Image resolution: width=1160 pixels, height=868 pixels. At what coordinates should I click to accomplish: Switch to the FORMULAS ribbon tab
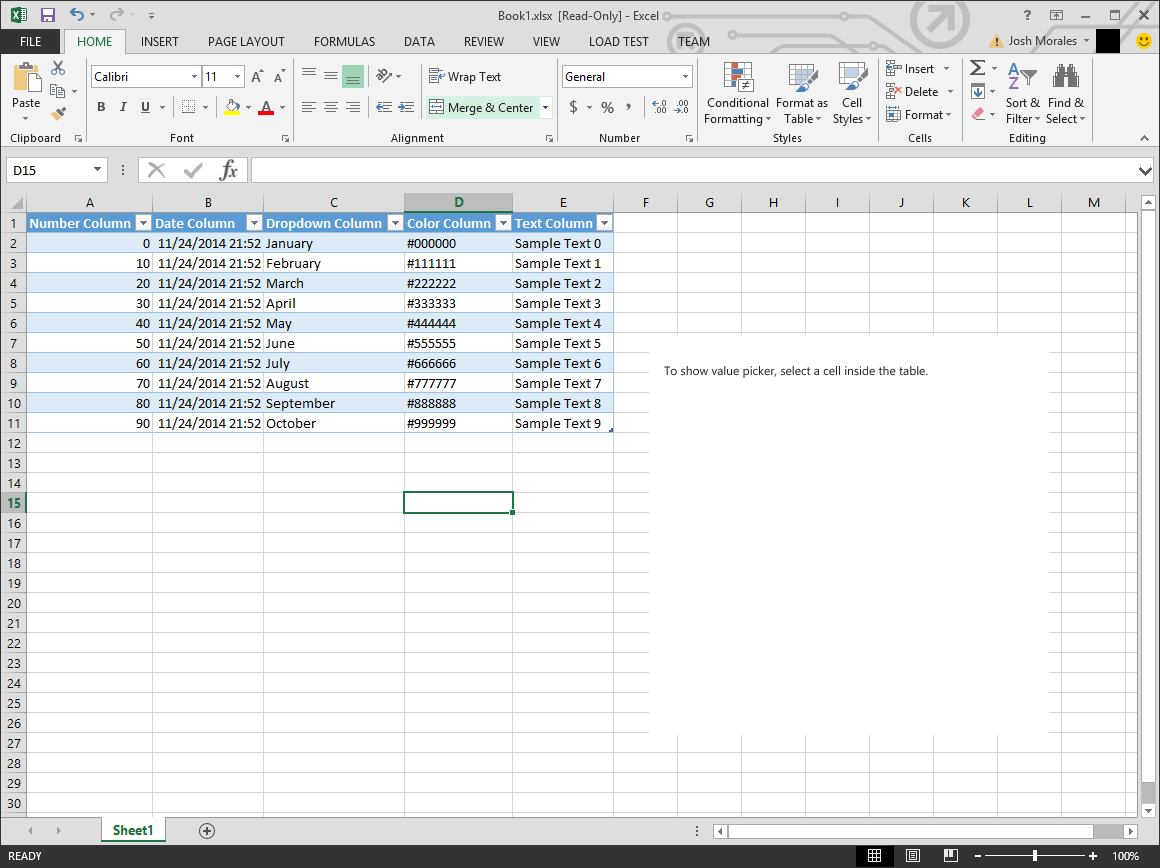pyautogui.click(x=344, y=42)
